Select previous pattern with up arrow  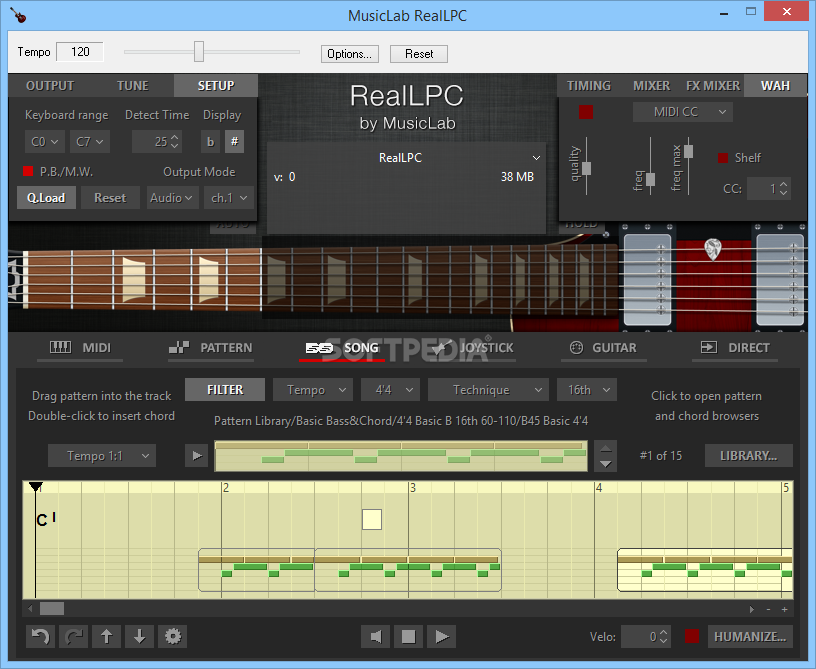coord(606,448)
